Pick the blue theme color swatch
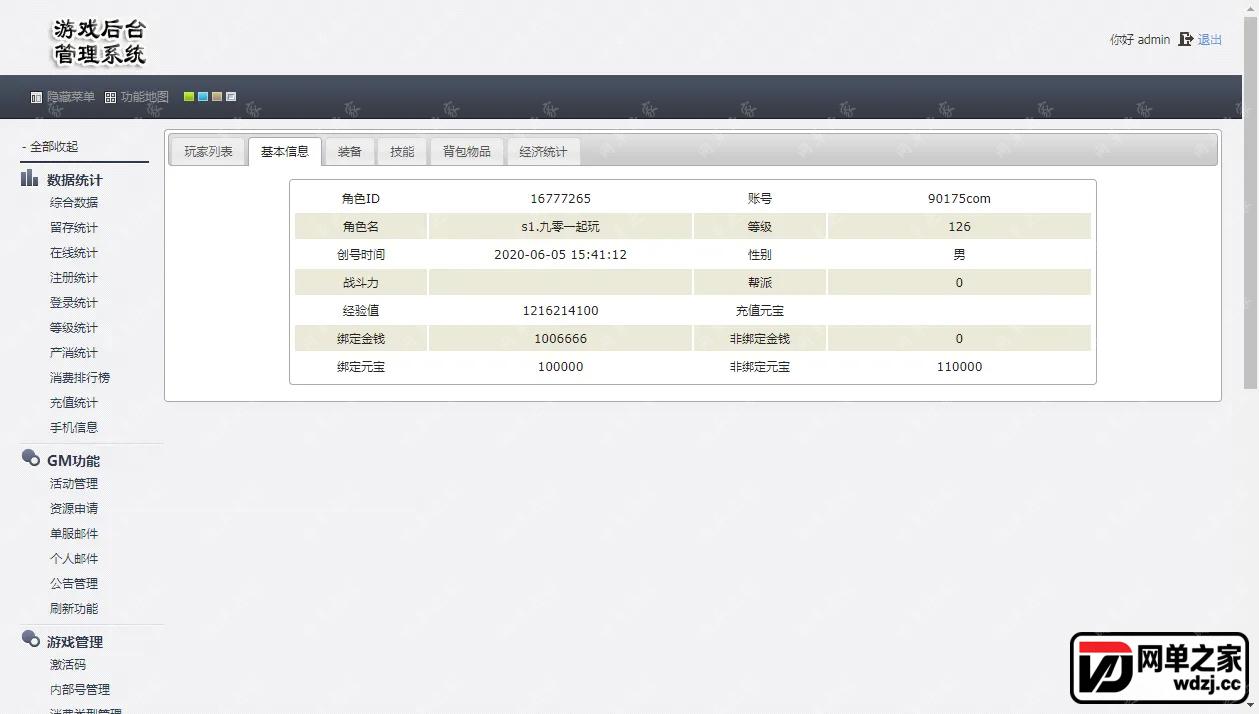Screen dimensions: 1259x714 [203, 97]
